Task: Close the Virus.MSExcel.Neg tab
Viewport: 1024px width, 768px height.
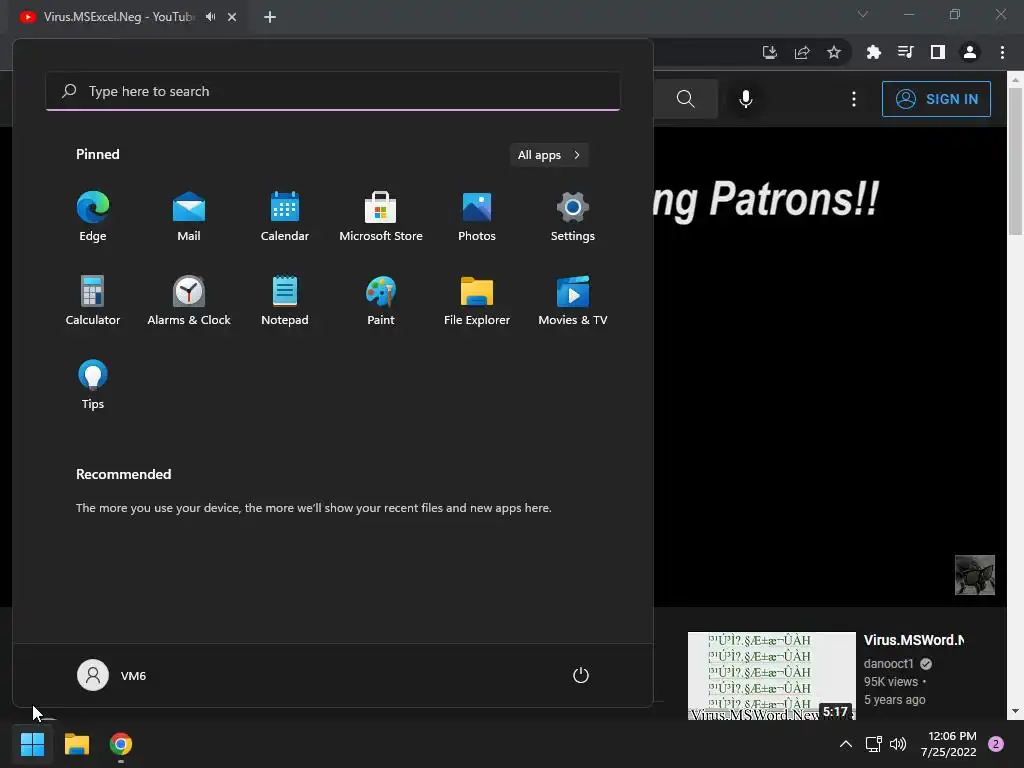Action: click(x=232, y=17)
